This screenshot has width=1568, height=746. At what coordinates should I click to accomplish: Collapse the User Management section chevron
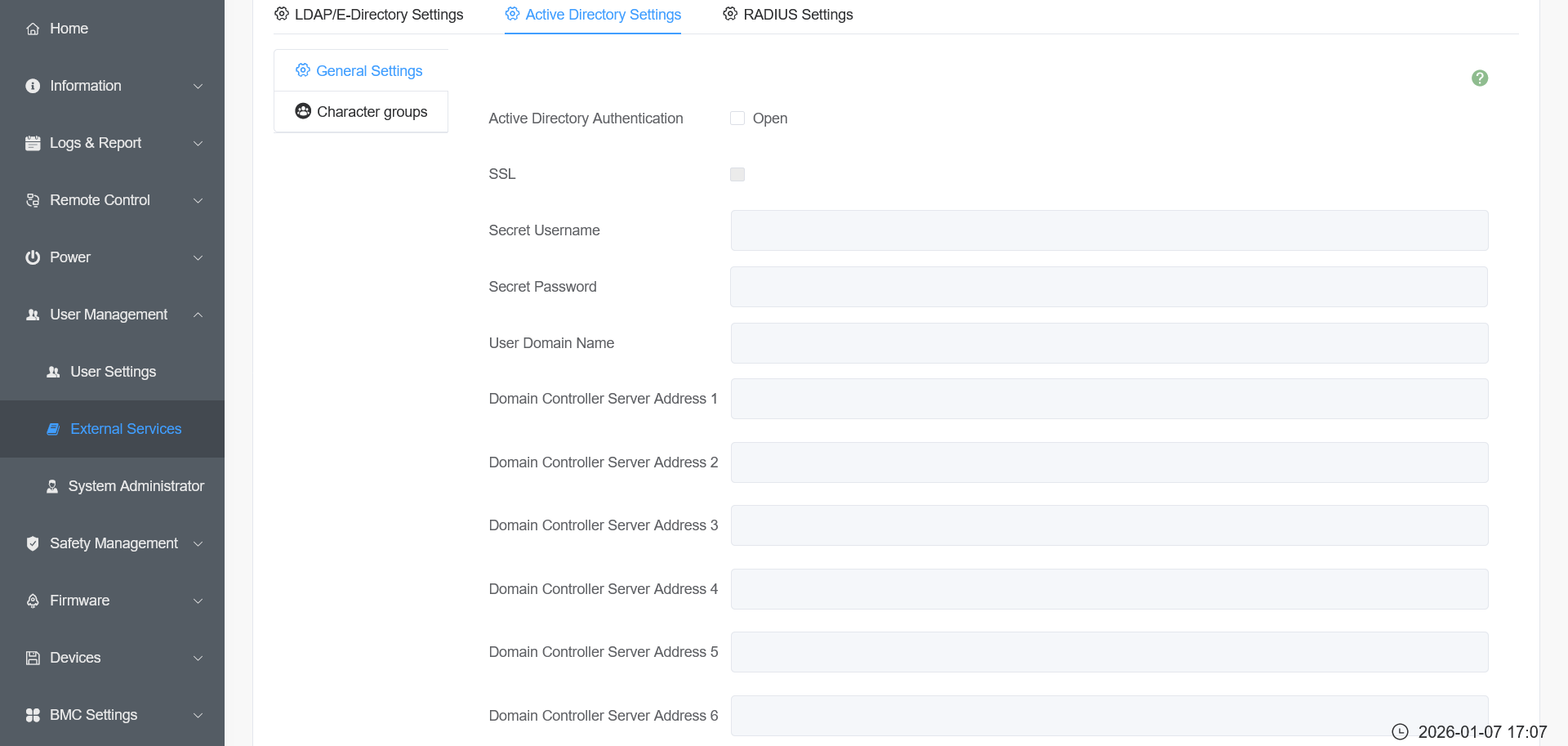click(x=198, y=315)
